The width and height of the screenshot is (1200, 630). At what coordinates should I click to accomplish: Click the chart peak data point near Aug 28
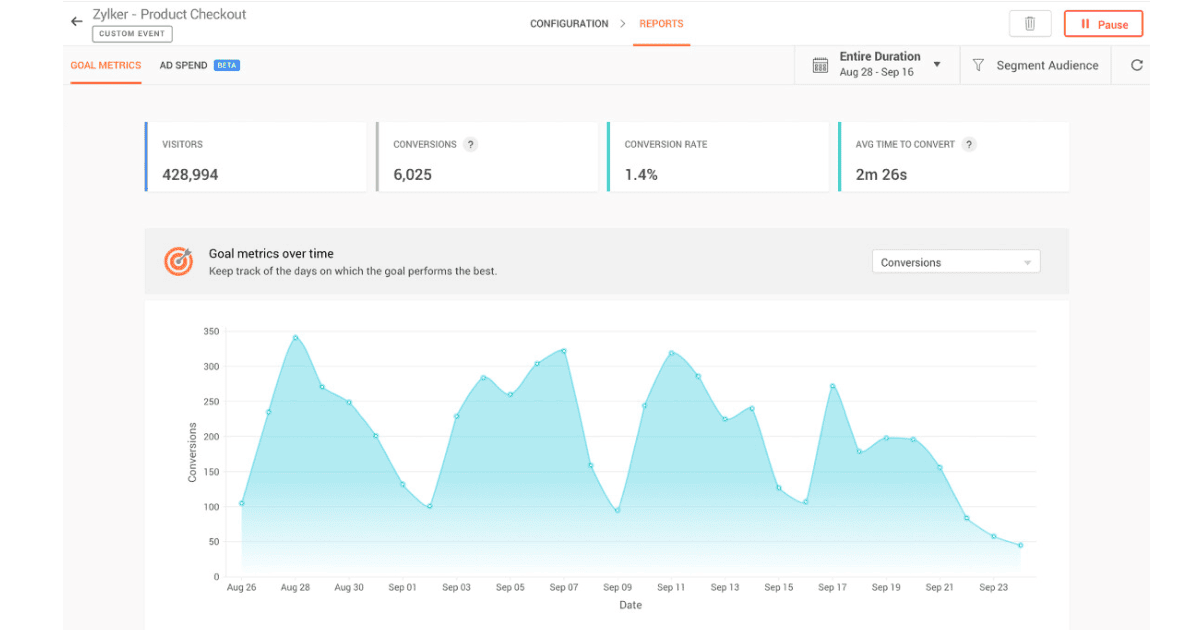pos(295,337)
